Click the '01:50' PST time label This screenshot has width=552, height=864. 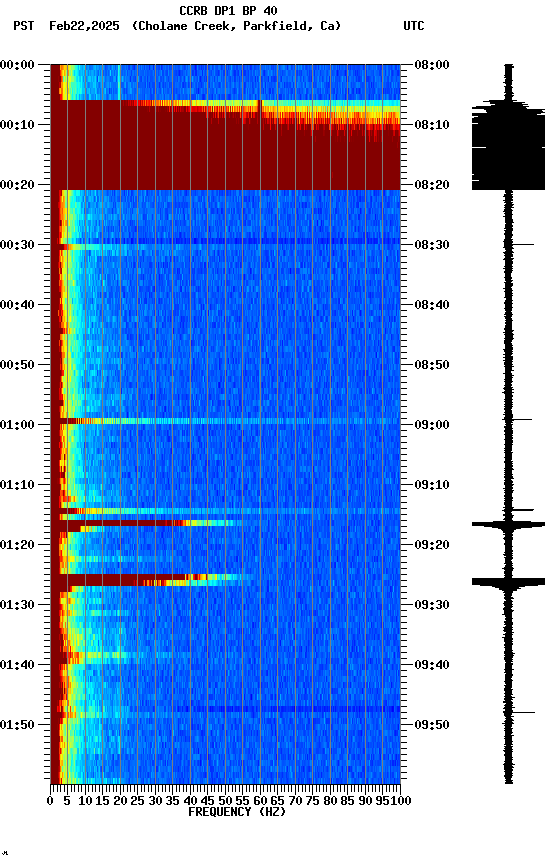pos(17,725)
